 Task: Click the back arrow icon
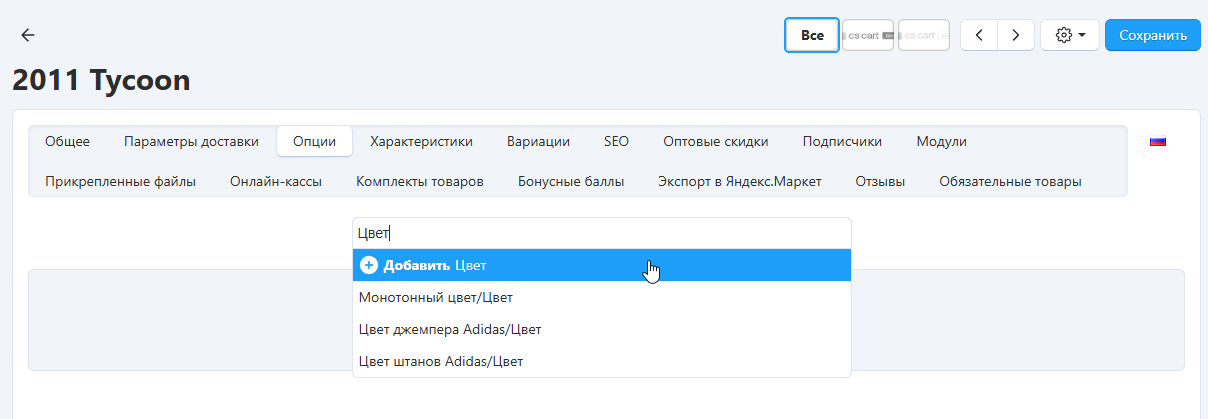pyautogui.click(x=28, y=35)
